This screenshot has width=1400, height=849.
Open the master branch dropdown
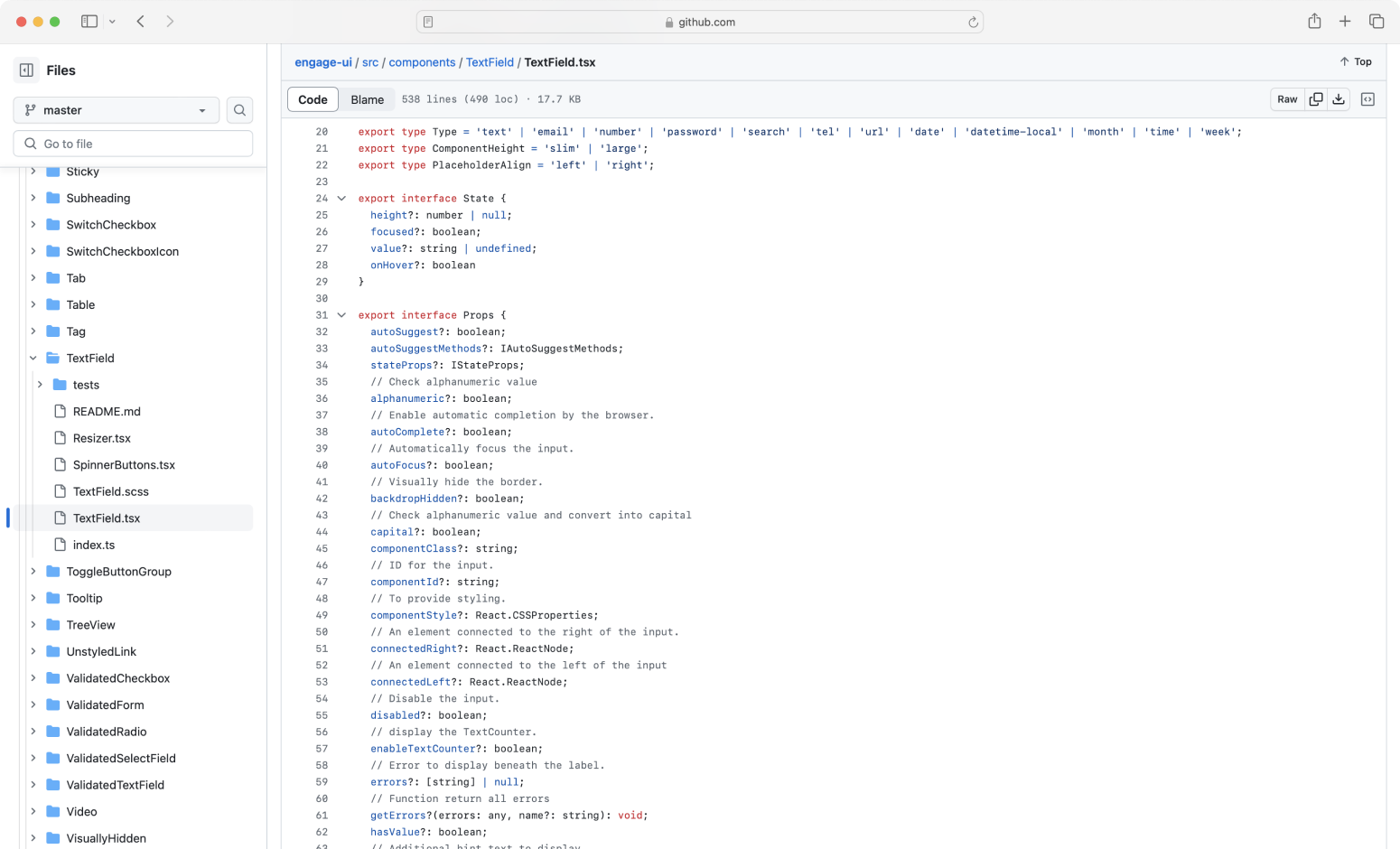tap(117, 110)
